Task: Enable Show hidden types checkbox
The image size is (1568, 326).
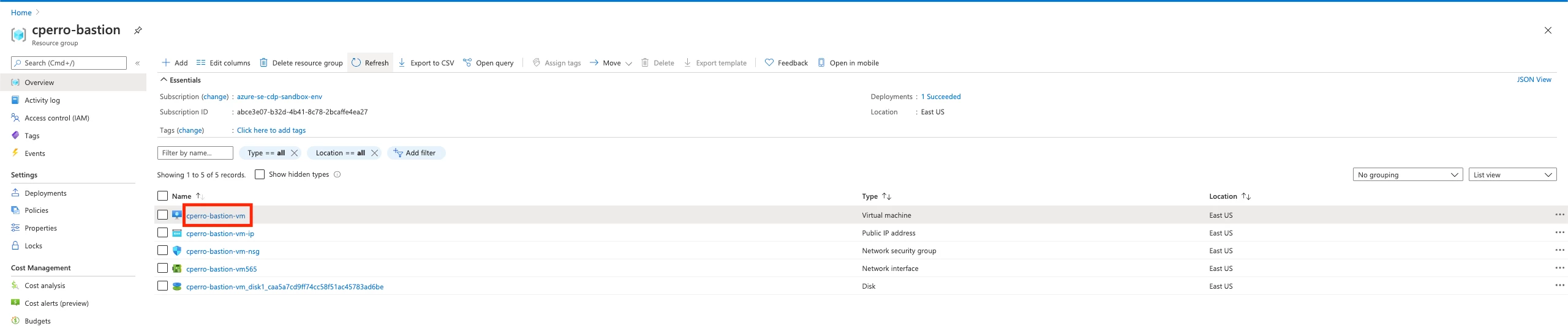Action: tap(260, 174)
